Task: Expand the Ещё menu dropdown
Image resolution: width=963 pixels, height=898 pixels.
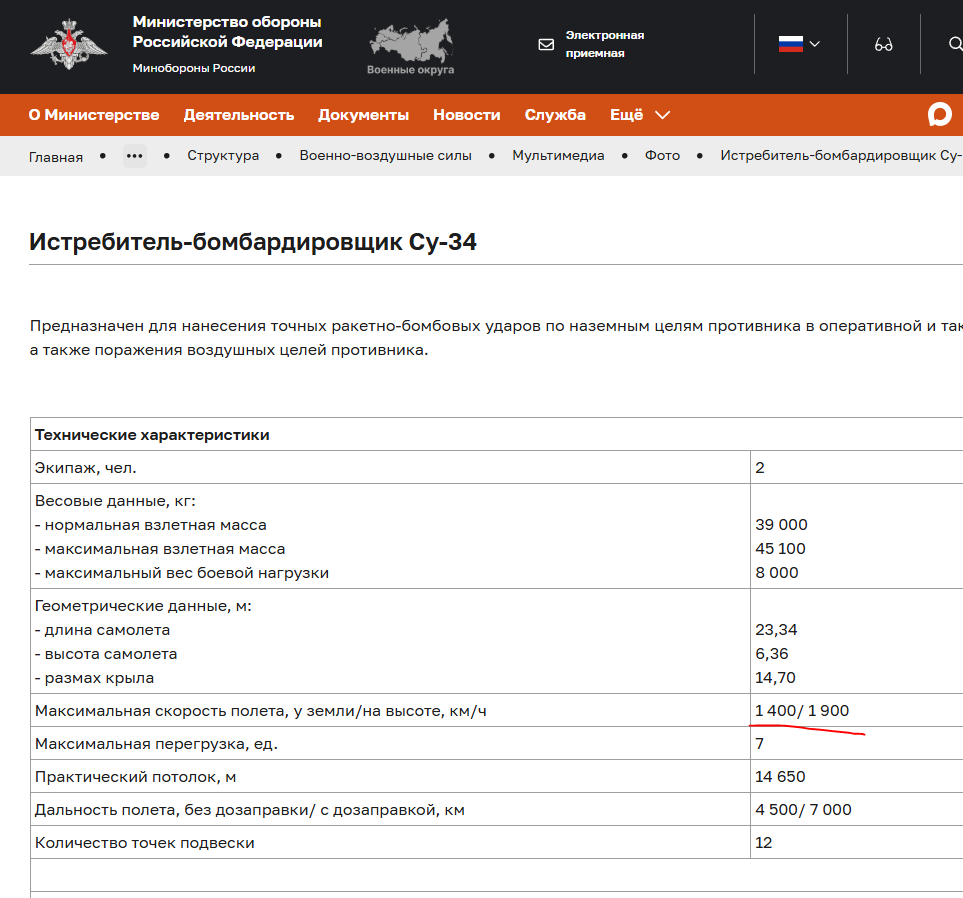Action: 640,115
